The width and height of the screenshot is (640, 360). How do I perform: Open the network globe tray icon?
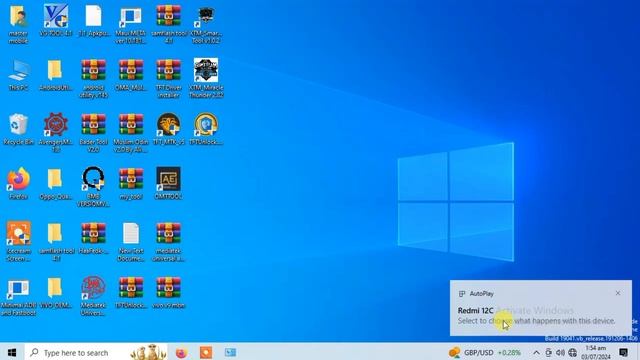(x=573, y=353)
